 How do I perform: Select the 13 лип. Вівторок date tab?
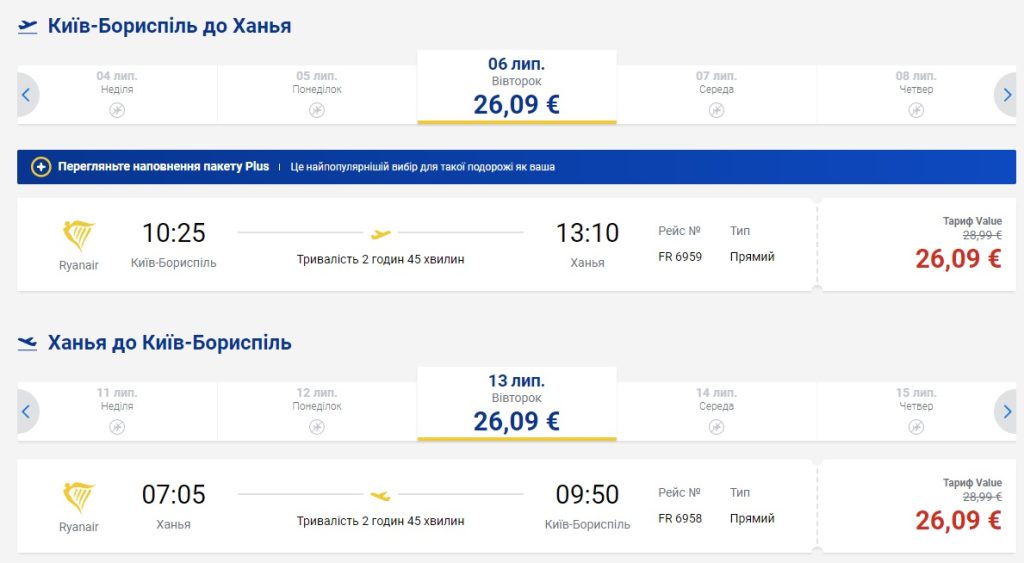(516, 405)
